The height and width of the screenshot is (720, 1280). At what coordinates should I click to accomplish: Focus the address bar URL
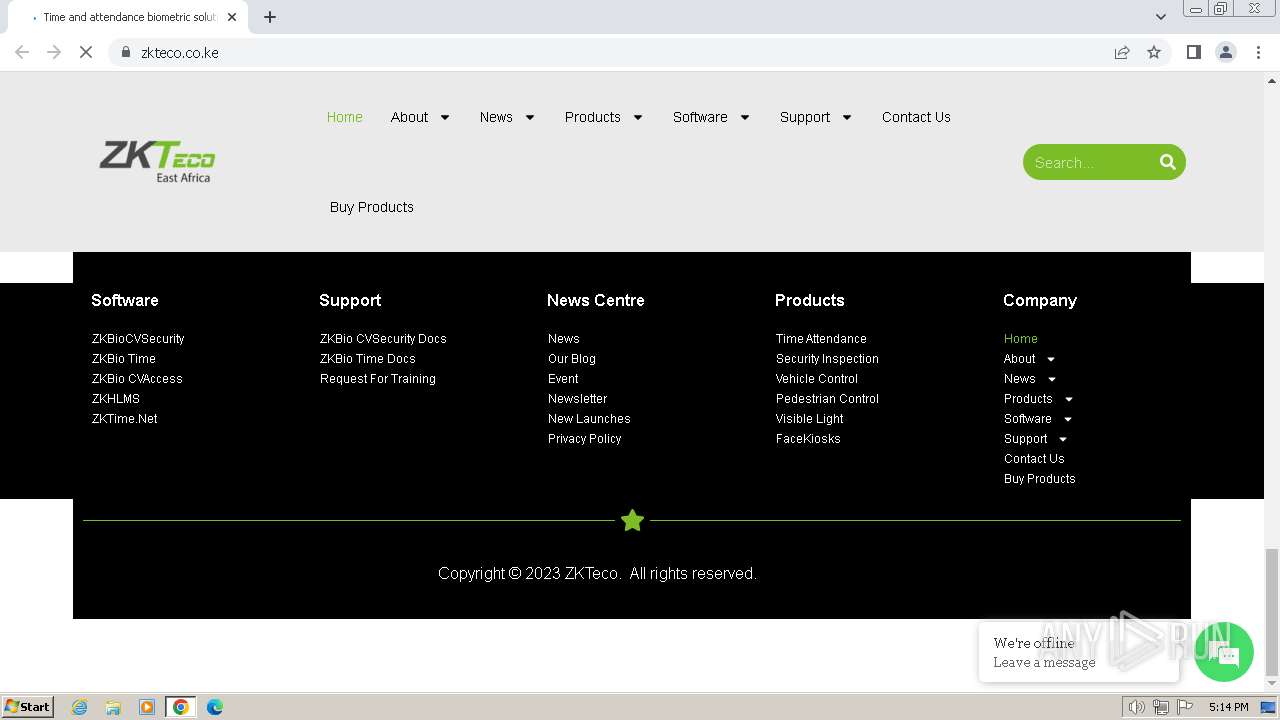(x=180, y=52)
